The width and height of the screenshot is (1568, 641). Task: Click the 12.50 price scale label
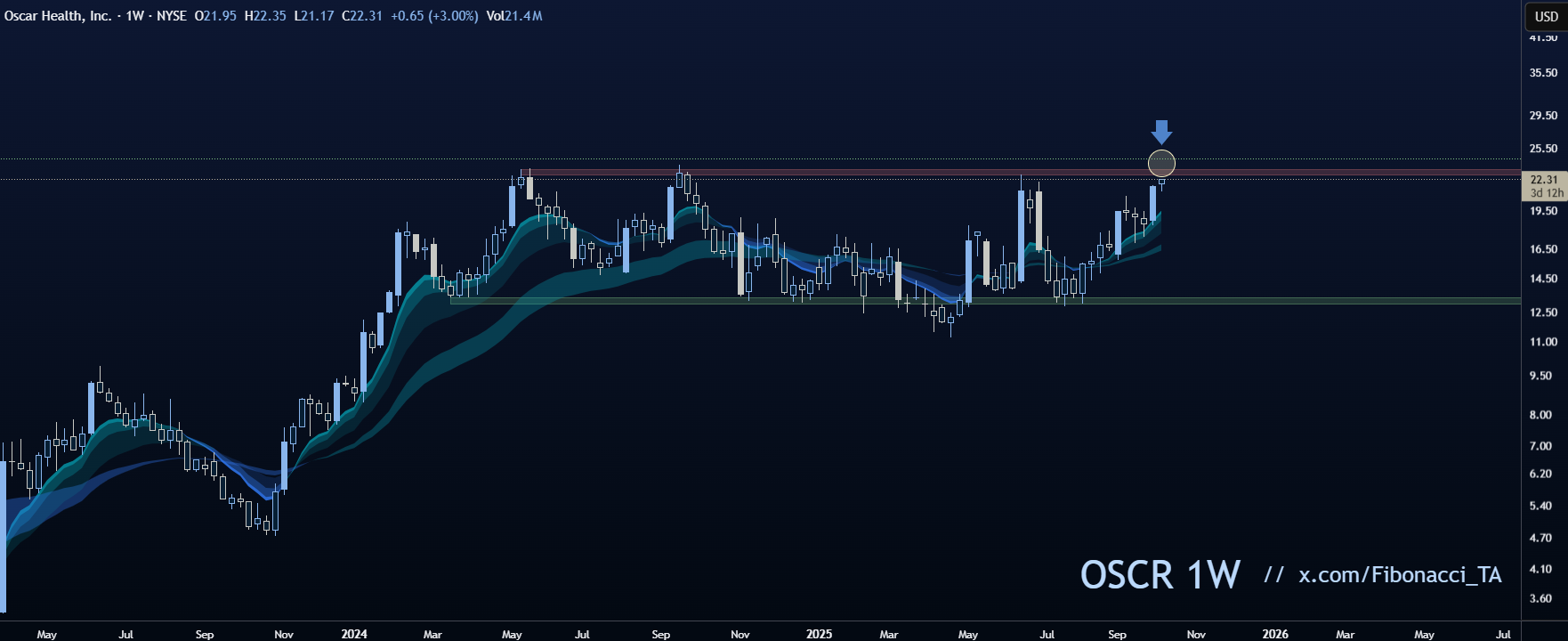click(x=1543, y=312)
